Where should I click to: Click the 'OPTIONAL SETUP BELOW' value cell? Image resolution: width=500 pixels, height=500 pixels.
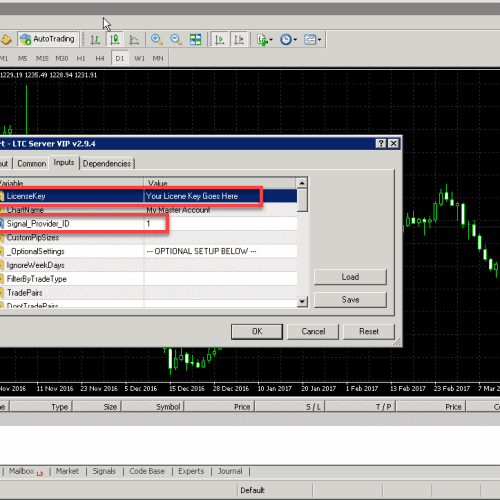tap(220, 251)
